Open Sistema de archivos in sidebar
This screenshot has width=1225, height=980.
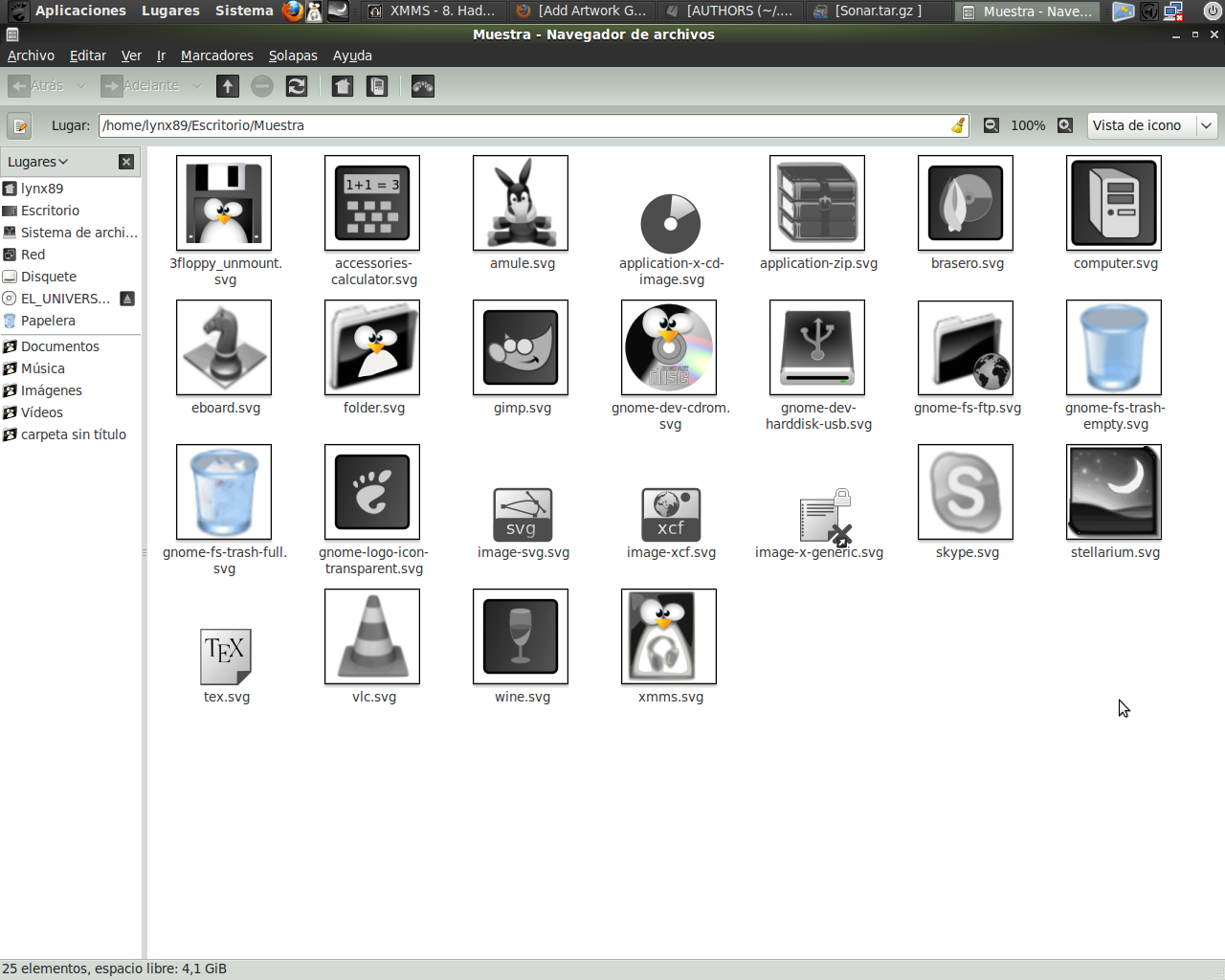[x=71, y=233]
